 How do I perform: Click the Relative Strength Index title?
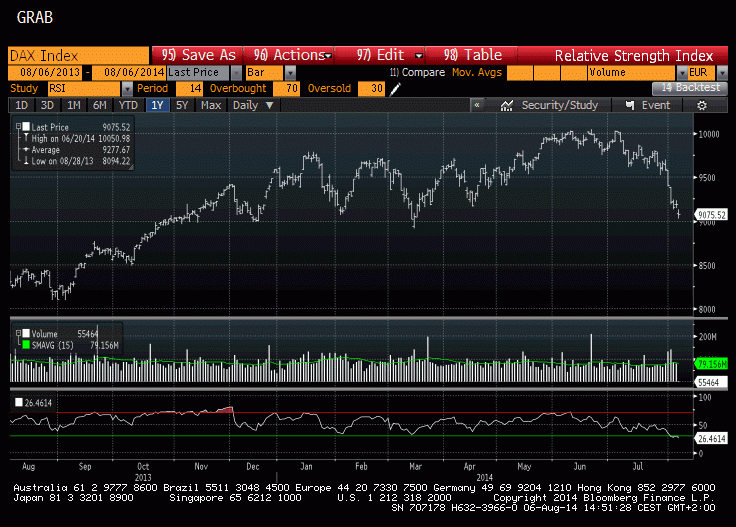pos(634,56)
